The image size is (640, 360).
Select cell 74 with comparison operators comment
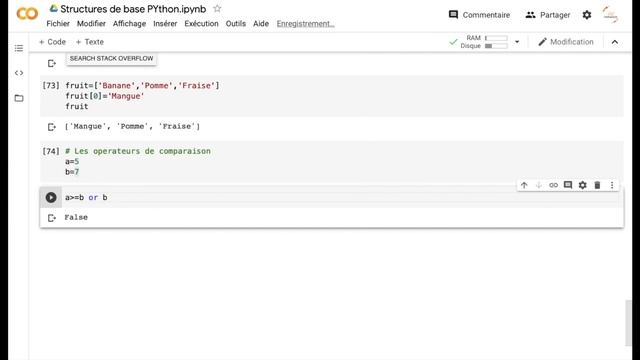[331, 162]
